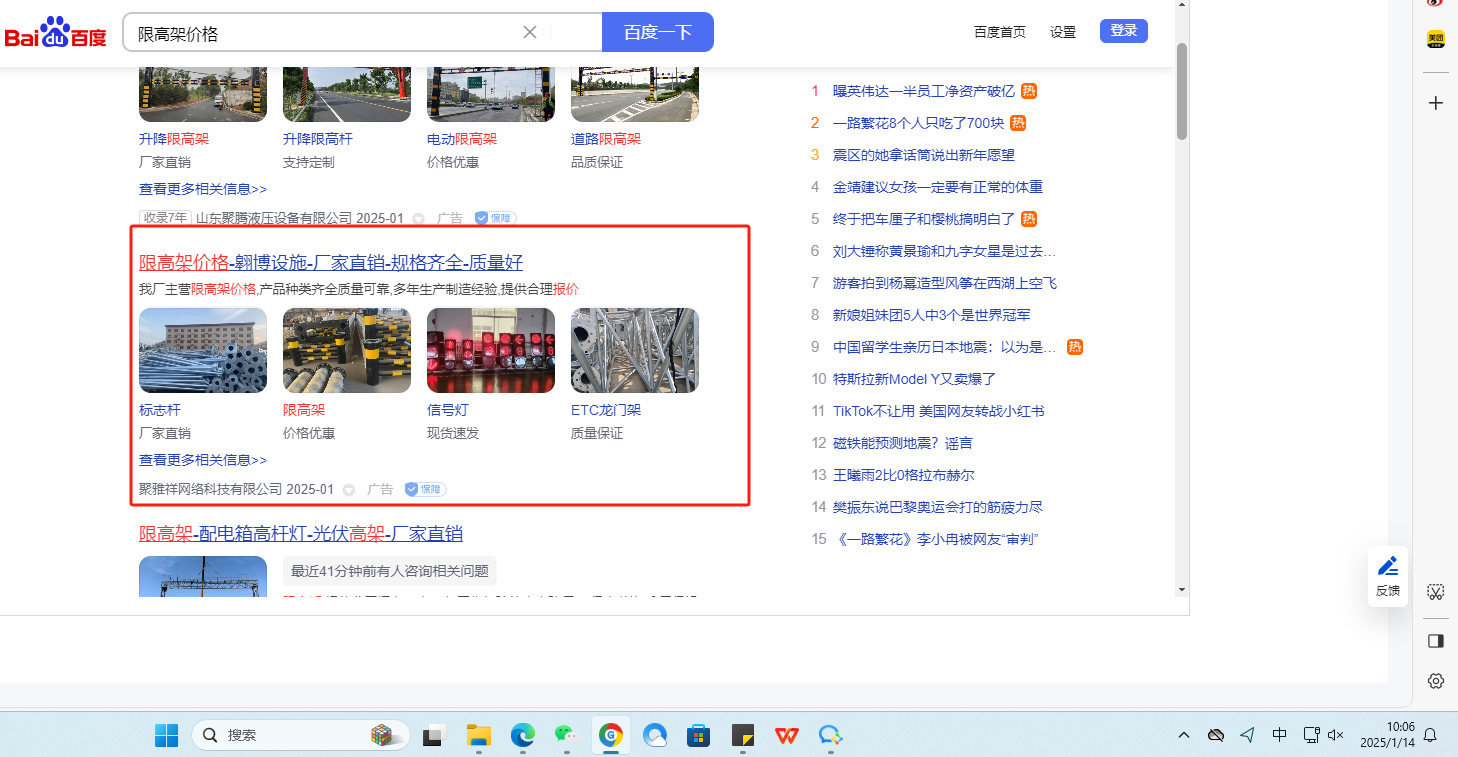This screenshot has height=757, width=1458.
Task: Click the plus icon in the sidebar
Action: pos(1436,103)
